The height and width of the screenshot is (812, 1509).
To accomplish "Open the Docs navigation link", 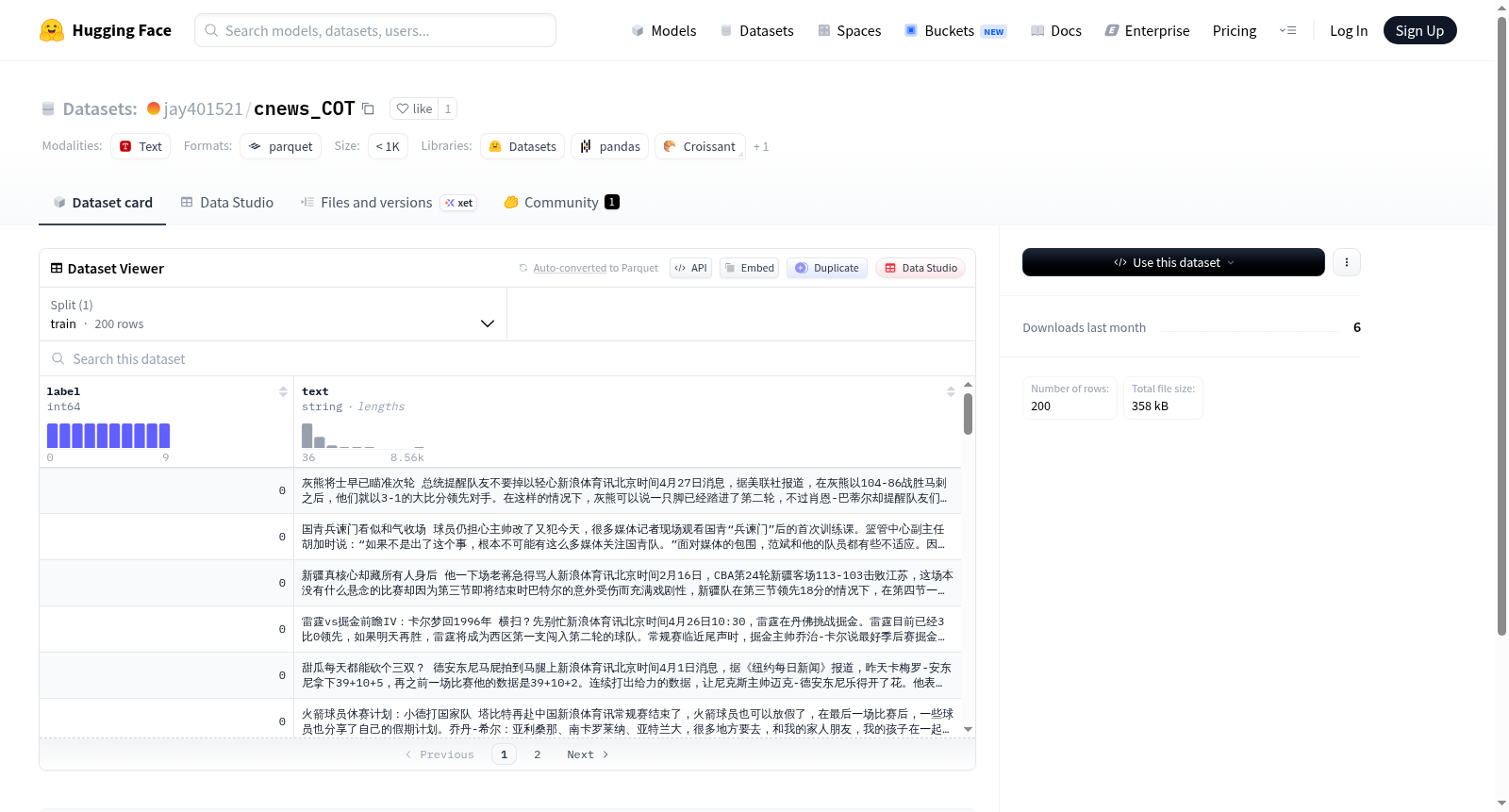I will click(x=1056, y=30).
